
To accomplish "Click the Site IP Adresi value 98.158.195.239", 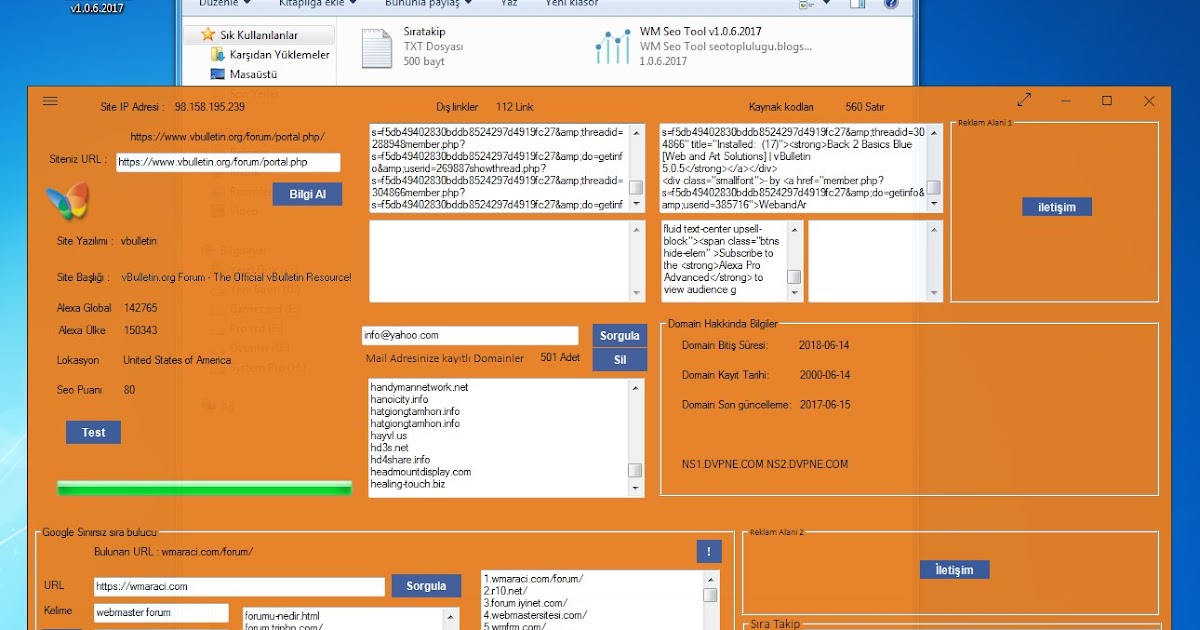I will [210, 107].
